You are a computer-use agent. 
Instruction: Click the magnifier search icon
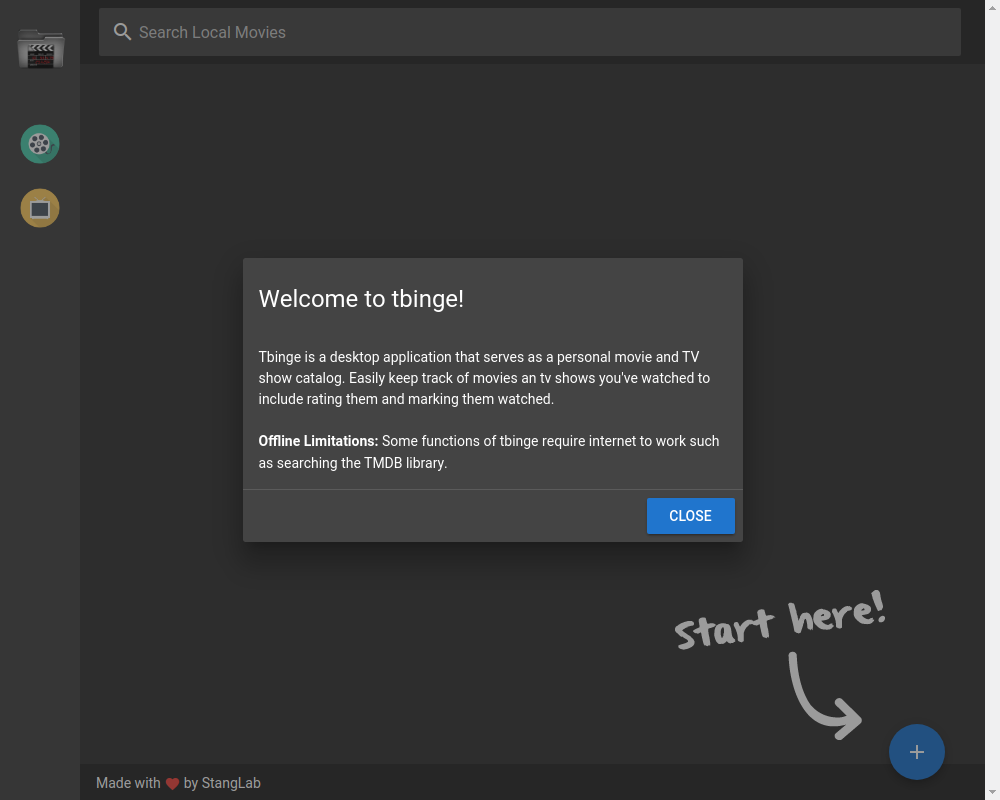point(122,32)
